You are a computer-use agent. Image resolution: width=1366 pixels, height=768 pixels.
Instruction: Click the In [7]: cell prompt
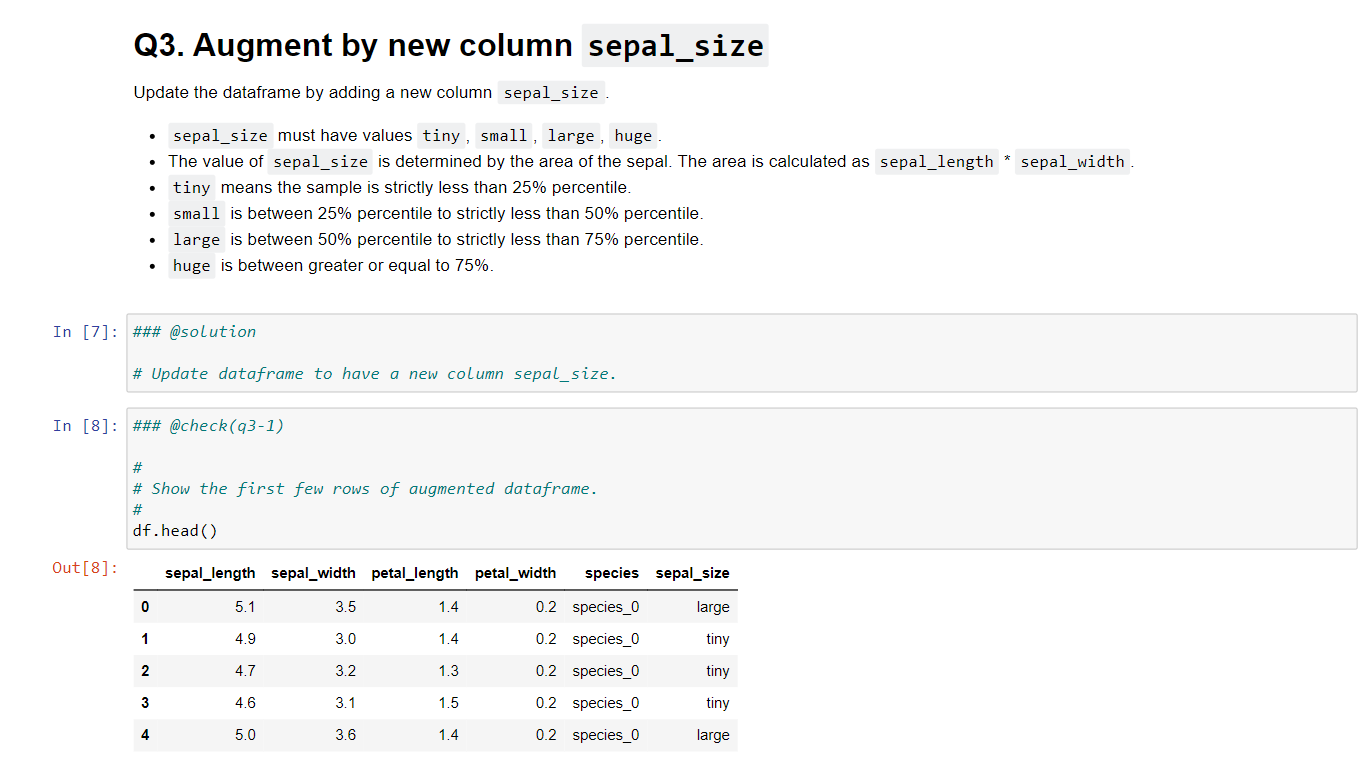85,332
